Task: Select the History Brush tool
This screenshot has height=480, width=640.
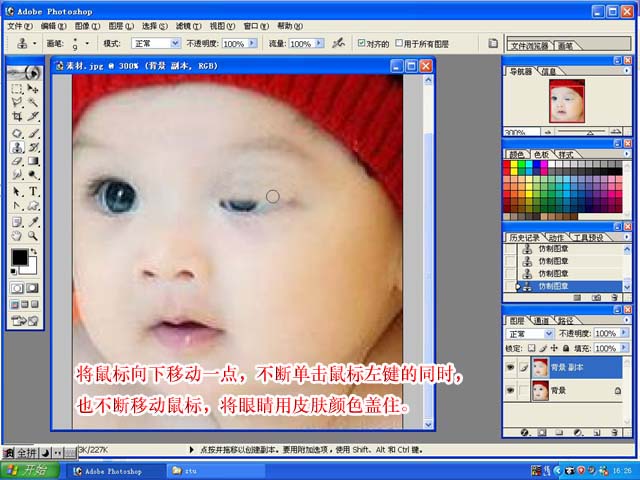Action: point(33,147)
